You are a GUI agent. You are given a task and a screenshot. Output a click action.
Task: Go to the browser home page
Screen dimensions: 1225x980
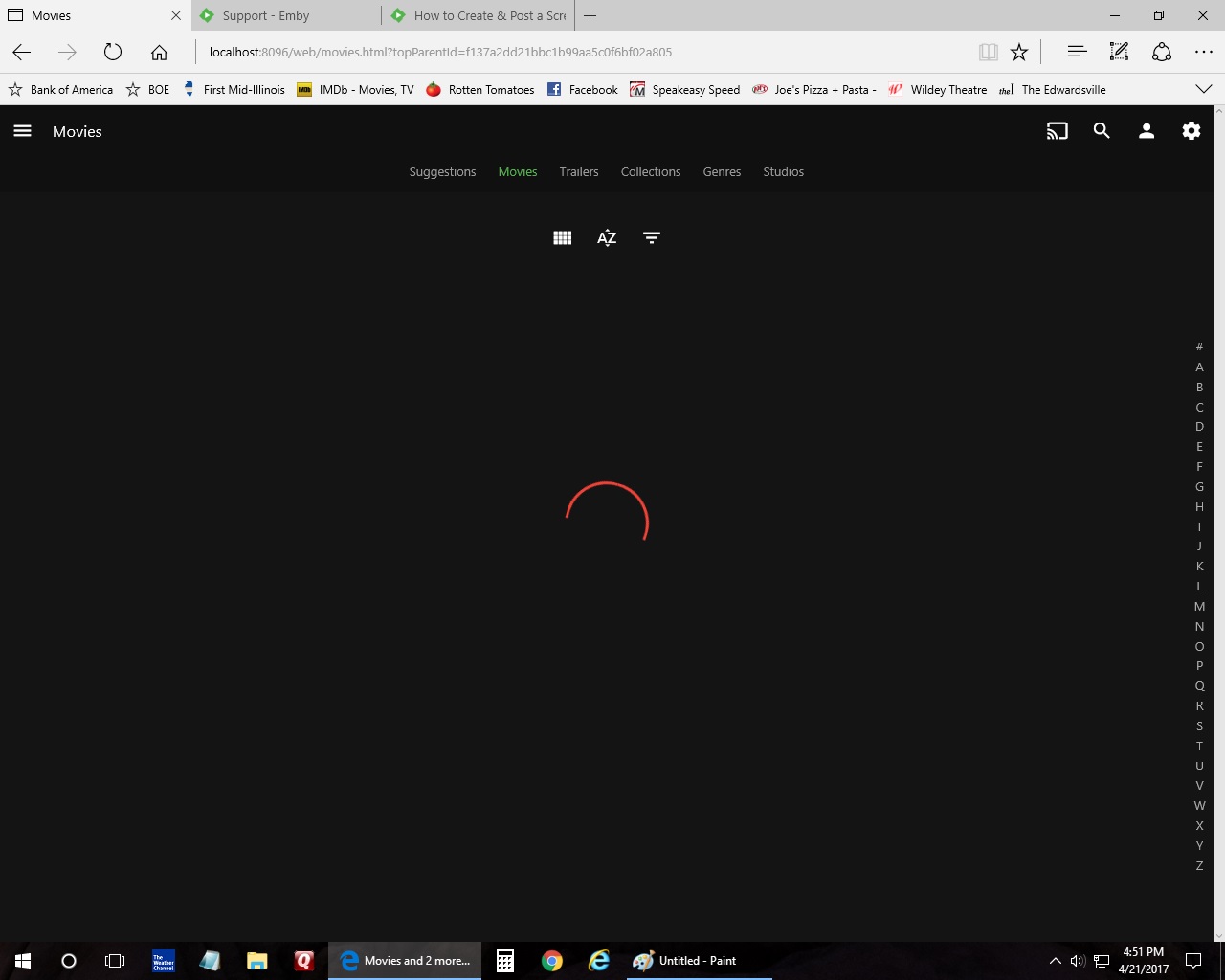click(159, 52)
